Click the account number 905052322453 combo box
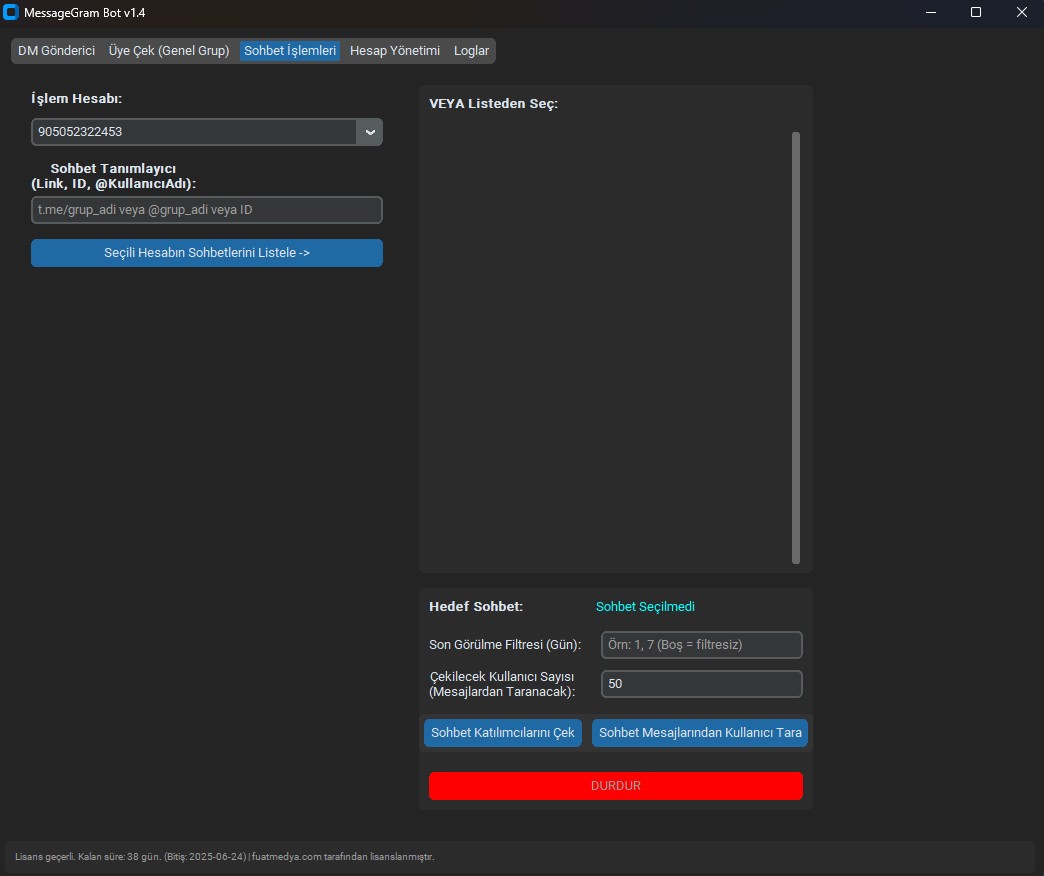 click(195, 132)
